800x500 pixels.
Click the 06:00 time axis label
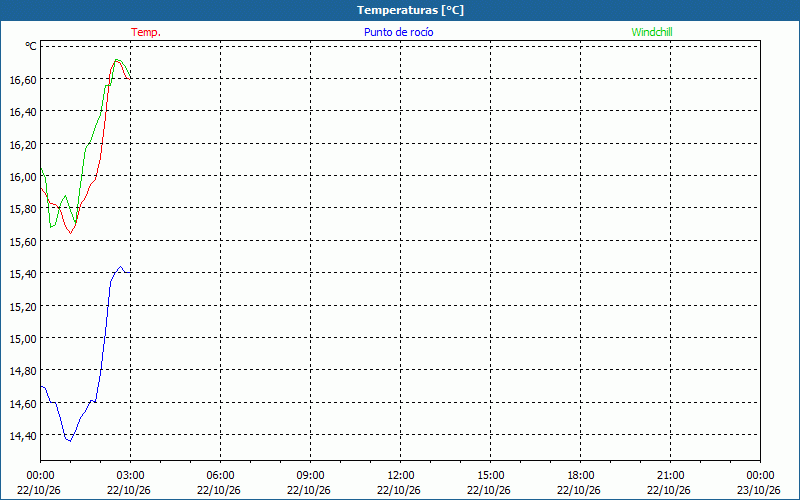[x=220, y=476]
